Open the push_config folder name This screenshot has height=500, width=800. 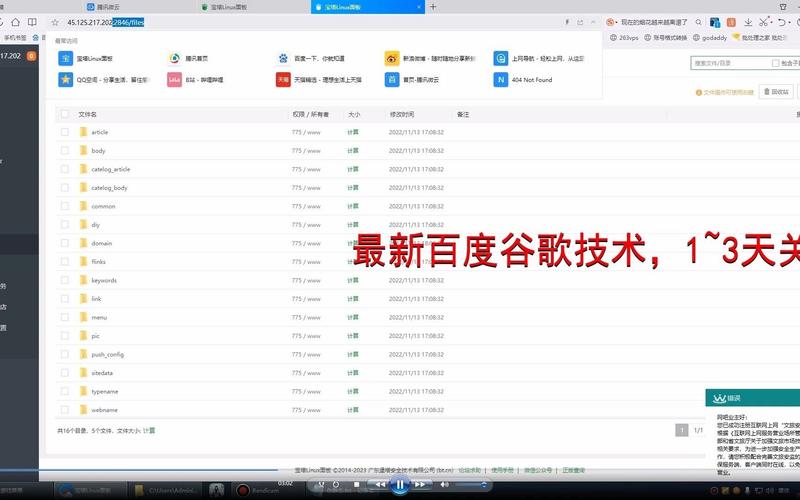pyautogui.click(x=108, y=354)
